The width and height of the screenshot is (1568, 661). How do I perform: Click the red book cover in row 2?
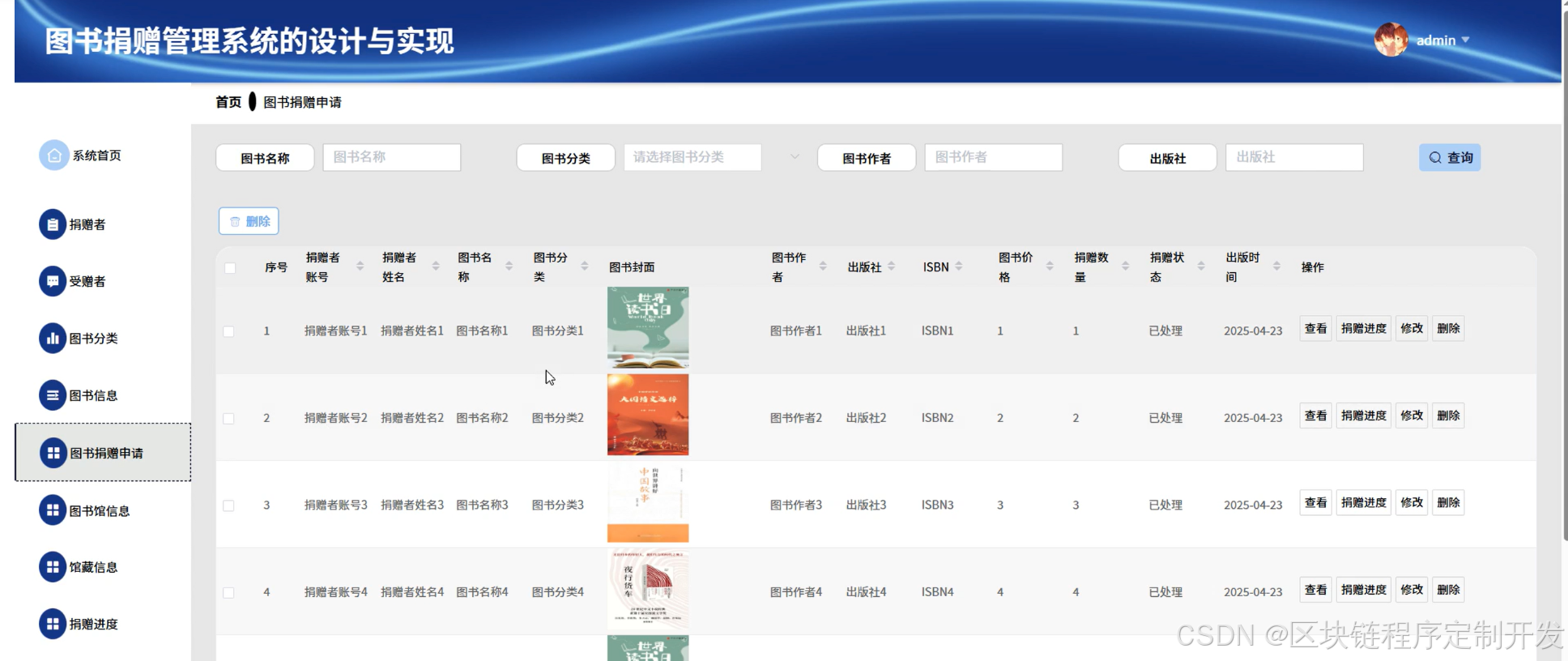pyautogui.click(x=648, y=415)
